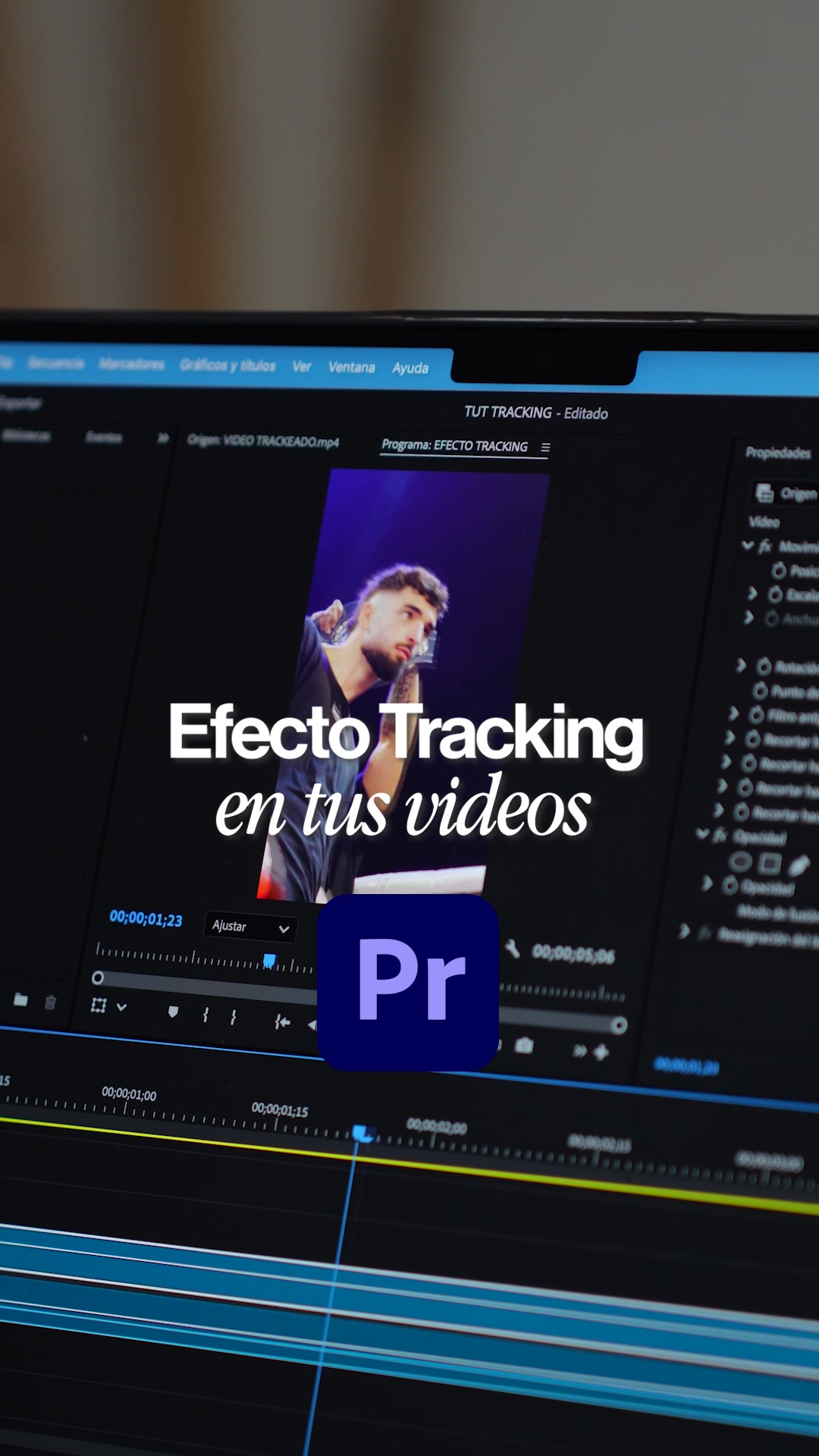Show more transport buttons double arrow

(x=579, y=1050)
